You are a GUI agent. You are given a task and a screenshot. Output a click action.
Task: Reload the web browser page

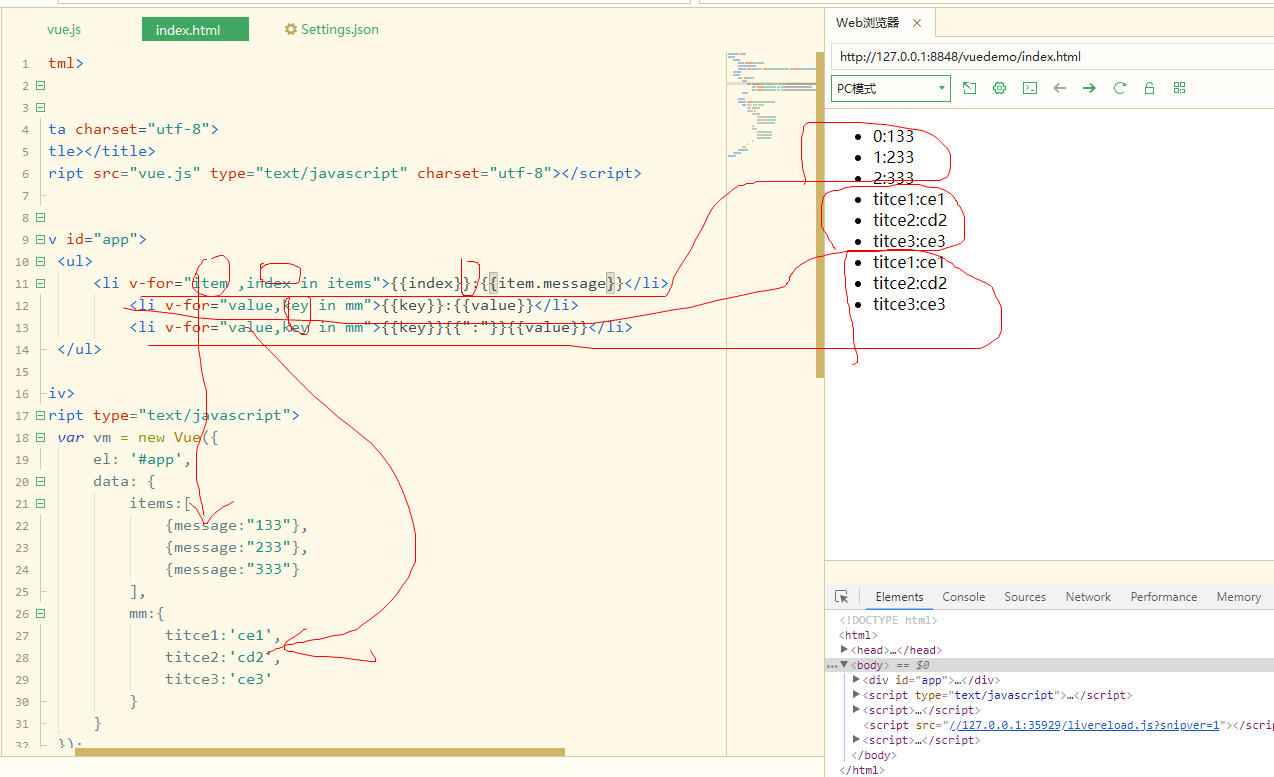[1119, 88]
